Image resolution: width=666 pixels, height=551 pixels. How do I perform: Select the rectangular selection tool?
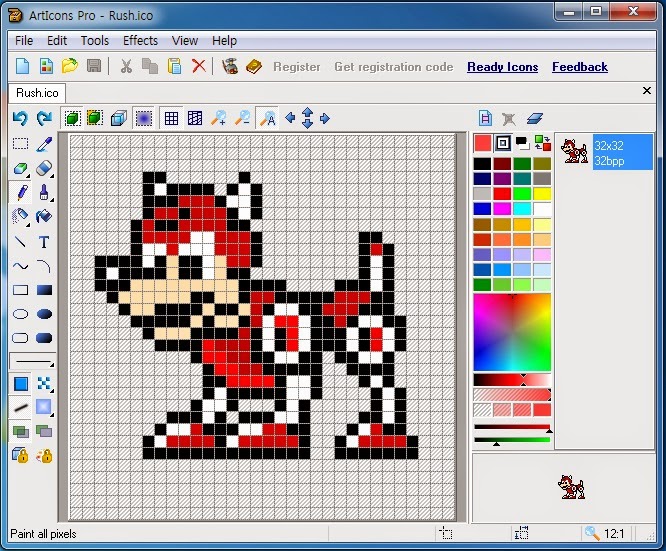[x=20, y=144]
